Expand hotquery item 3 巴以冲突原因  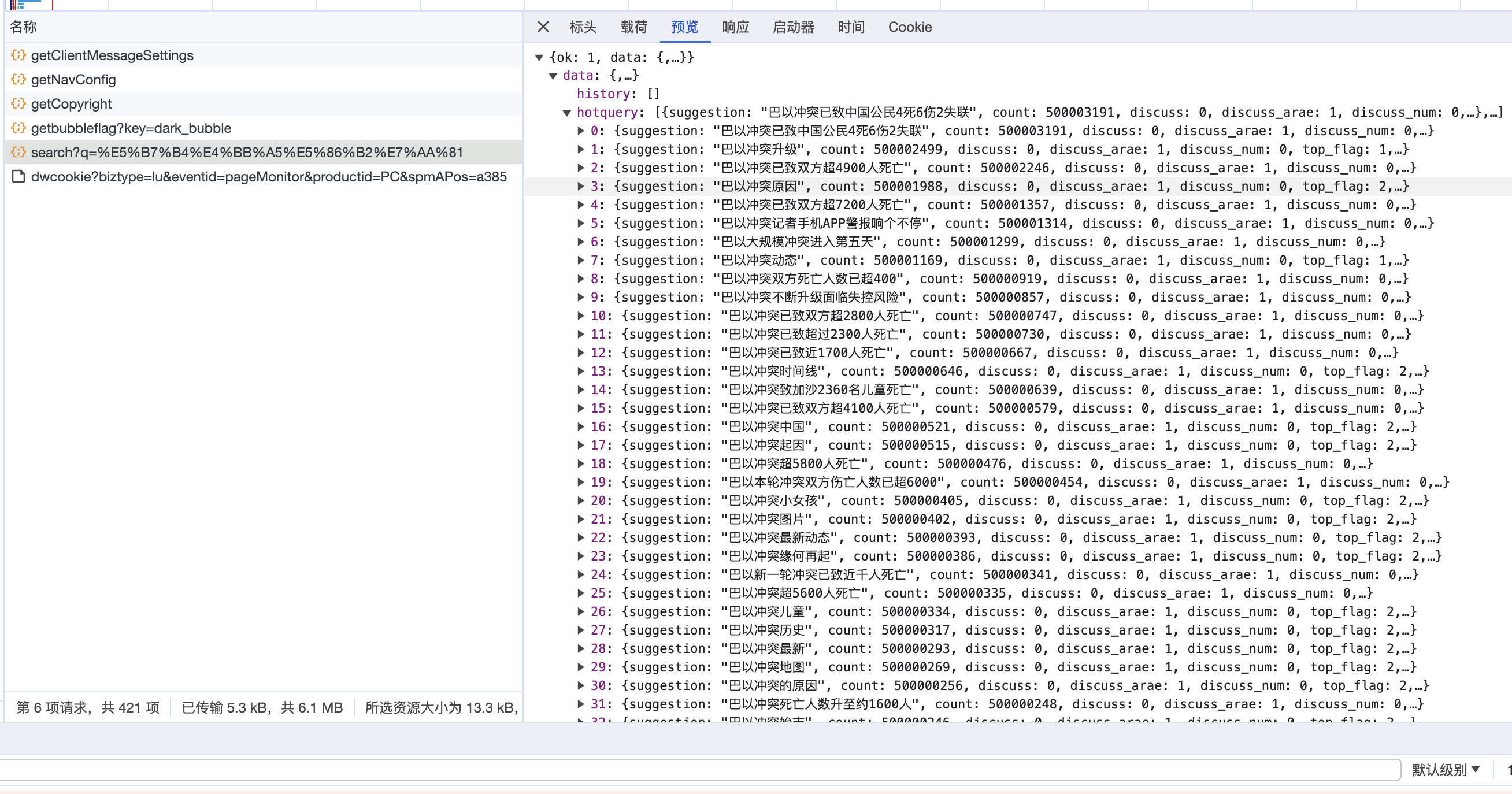[580, 187]
